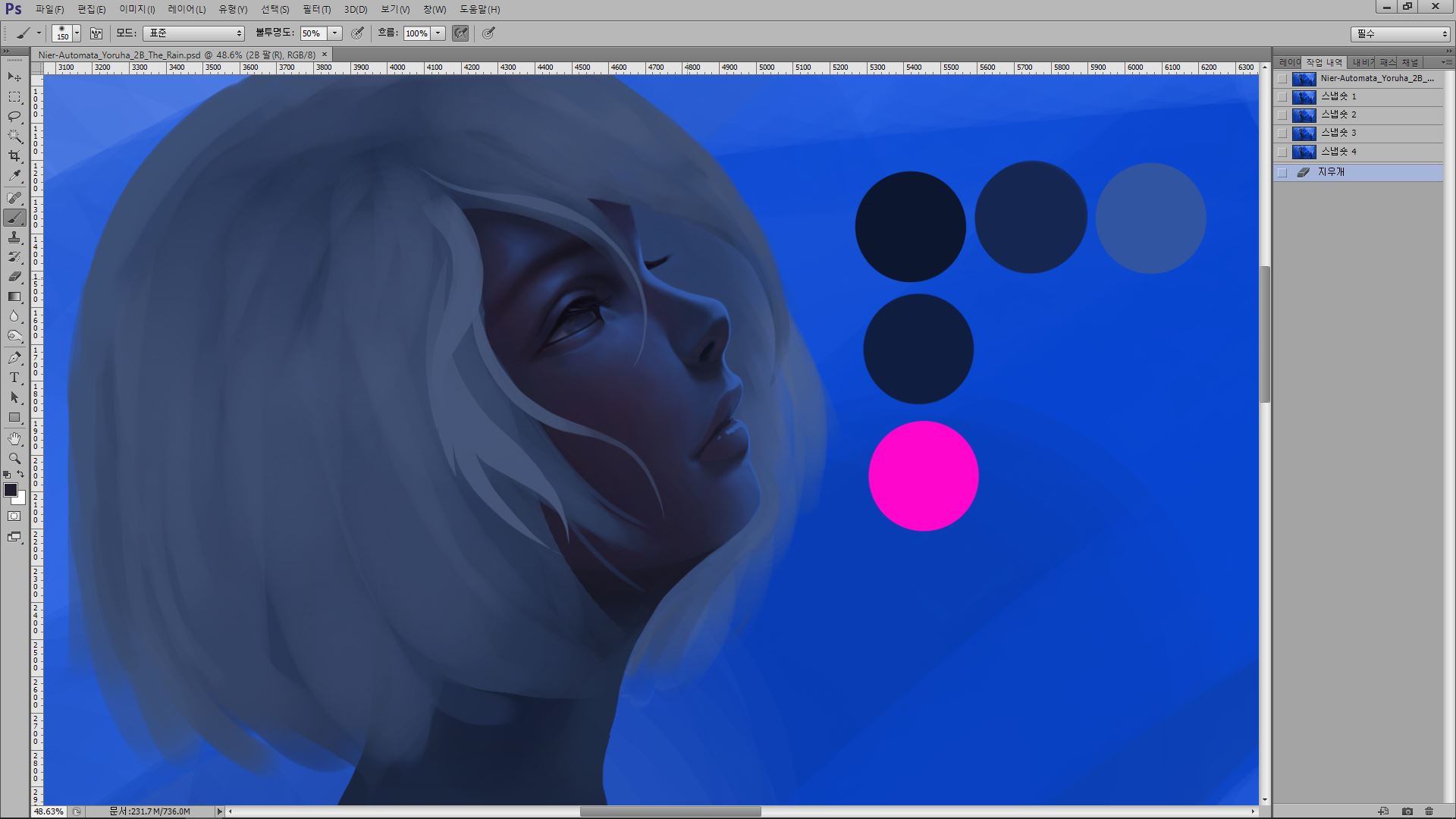Set history brush source for 스냅숏 1
1456x819 pixels.
tap(1282, 96)
